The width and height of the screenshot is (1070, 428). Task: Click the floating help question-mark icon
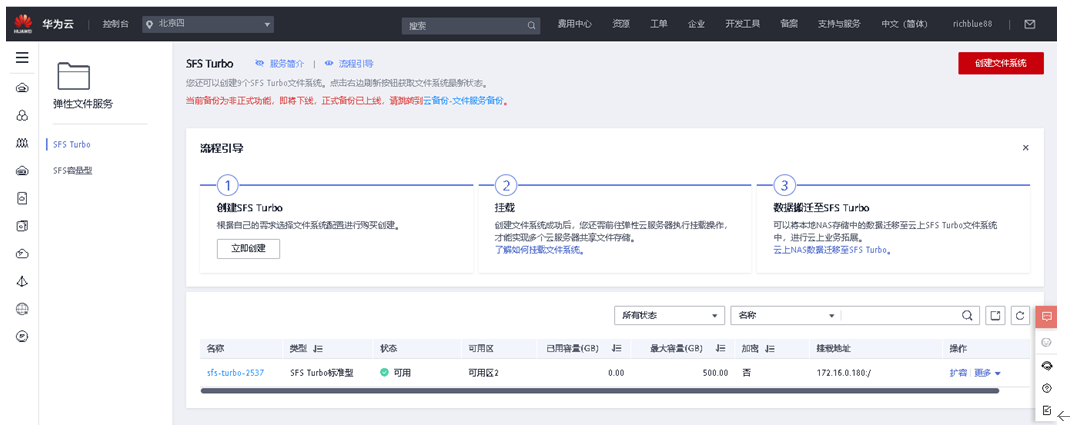pyautogui.click(x=1046, y=388)
